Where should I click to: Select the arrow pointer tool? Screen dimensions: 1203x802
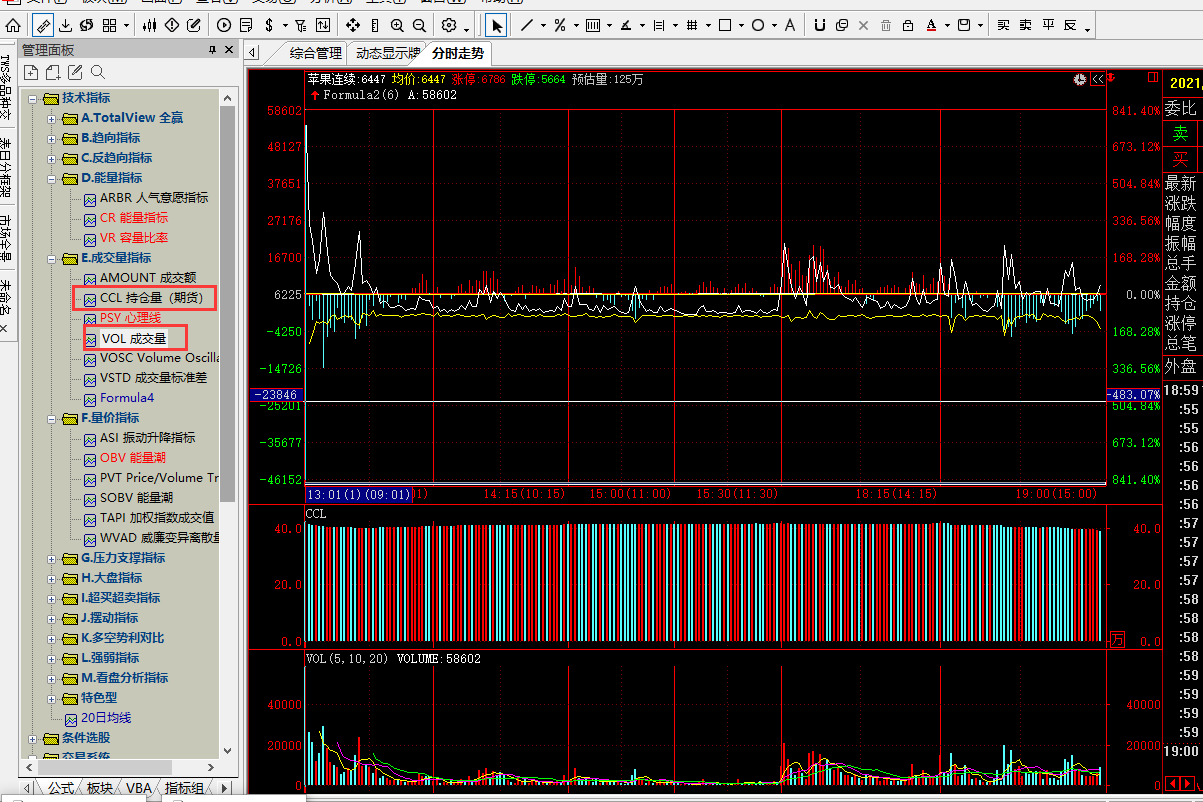[498, 25]
